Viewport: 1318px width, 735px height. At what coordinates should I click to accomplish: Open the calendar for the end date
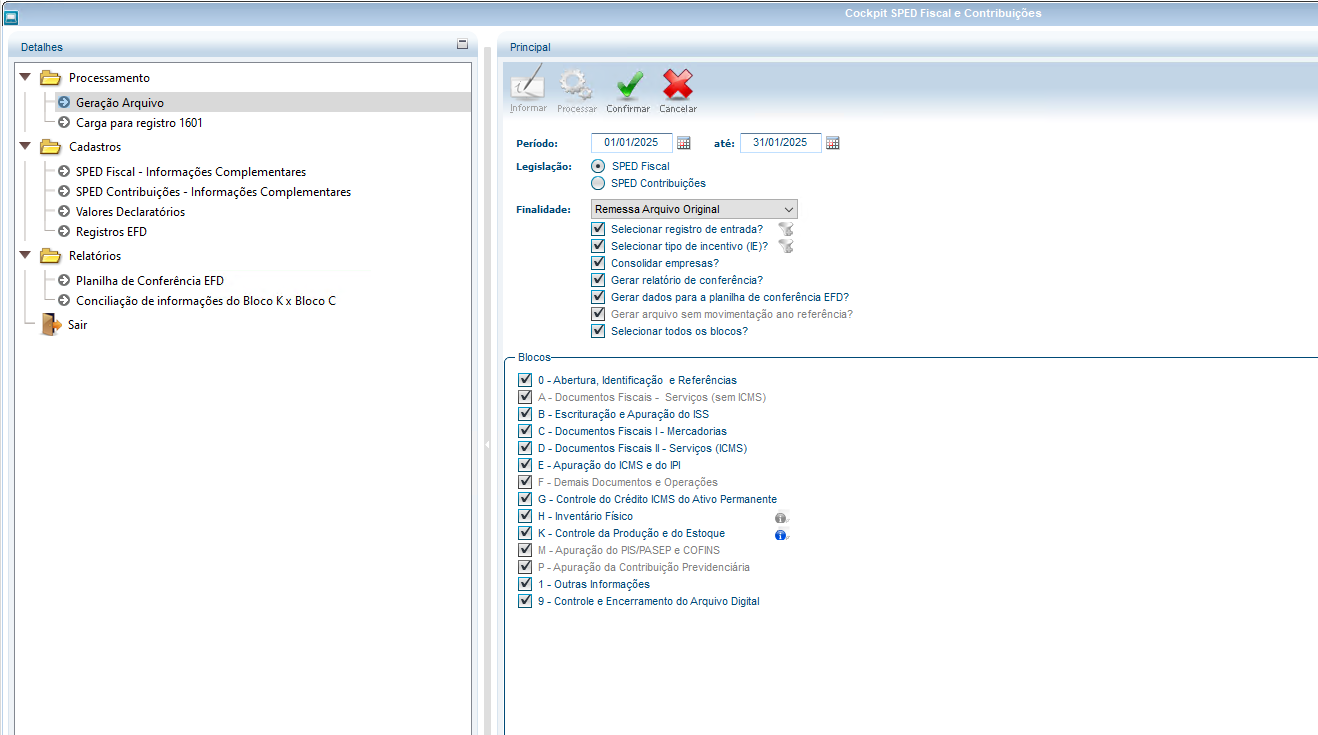[833, 143]
